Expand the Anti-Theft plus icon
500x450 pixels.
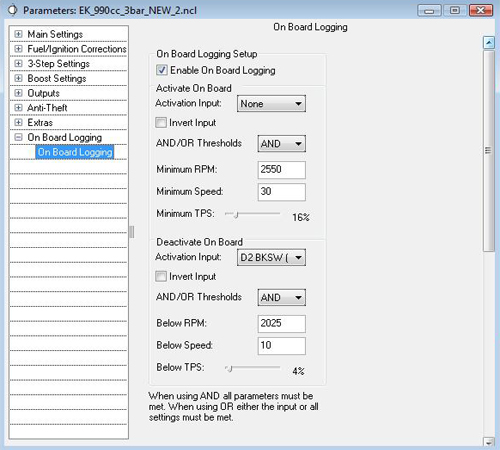(x=19, y=107)
